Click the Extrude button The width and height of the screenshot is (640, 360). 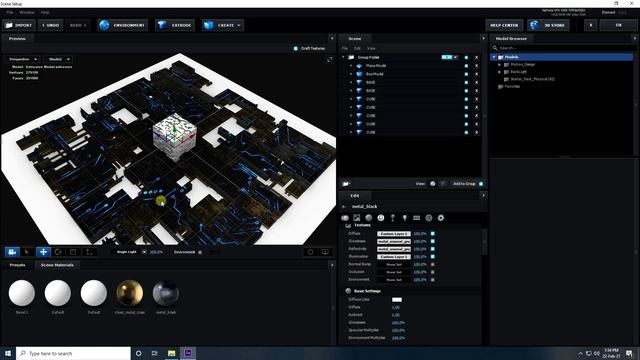pyautogui.click(x=175, y=25)
